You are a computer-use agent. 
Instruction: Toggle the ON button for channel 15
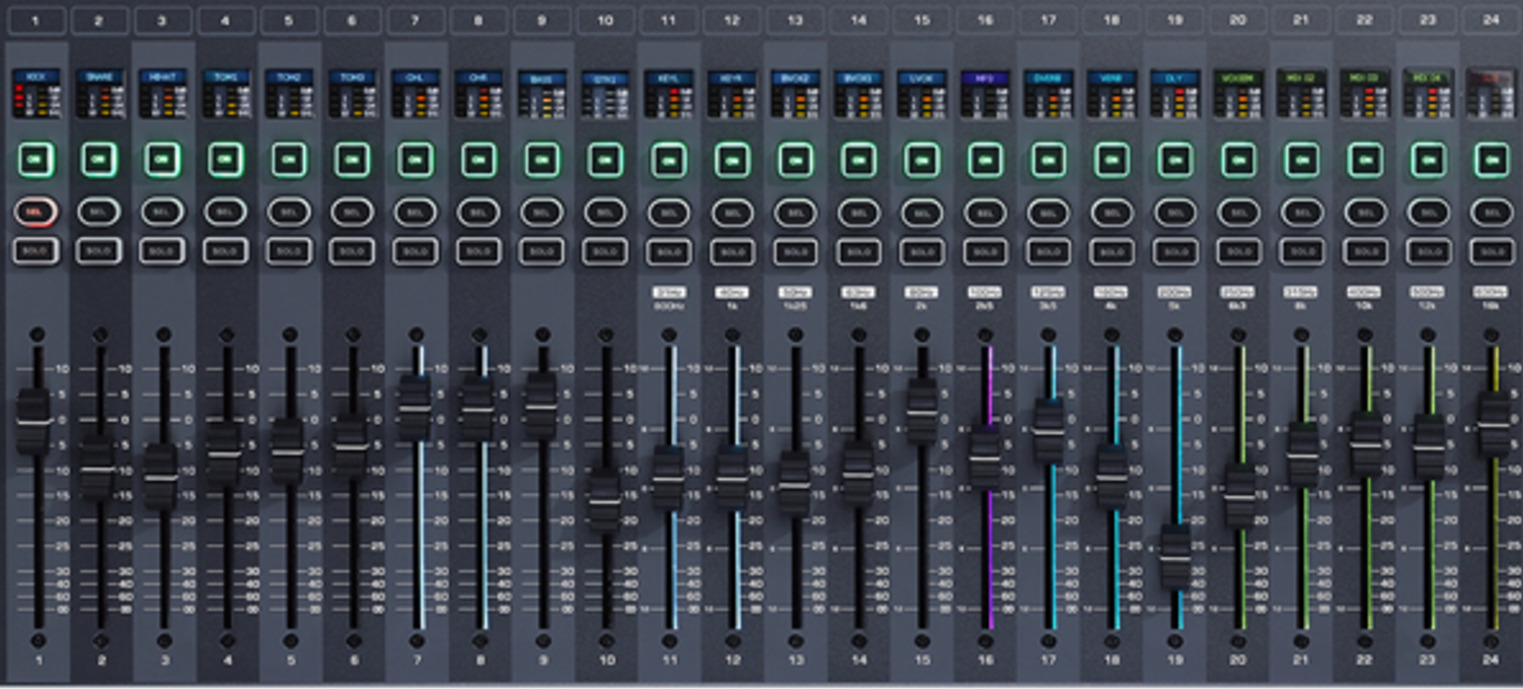tap(921, 160)
